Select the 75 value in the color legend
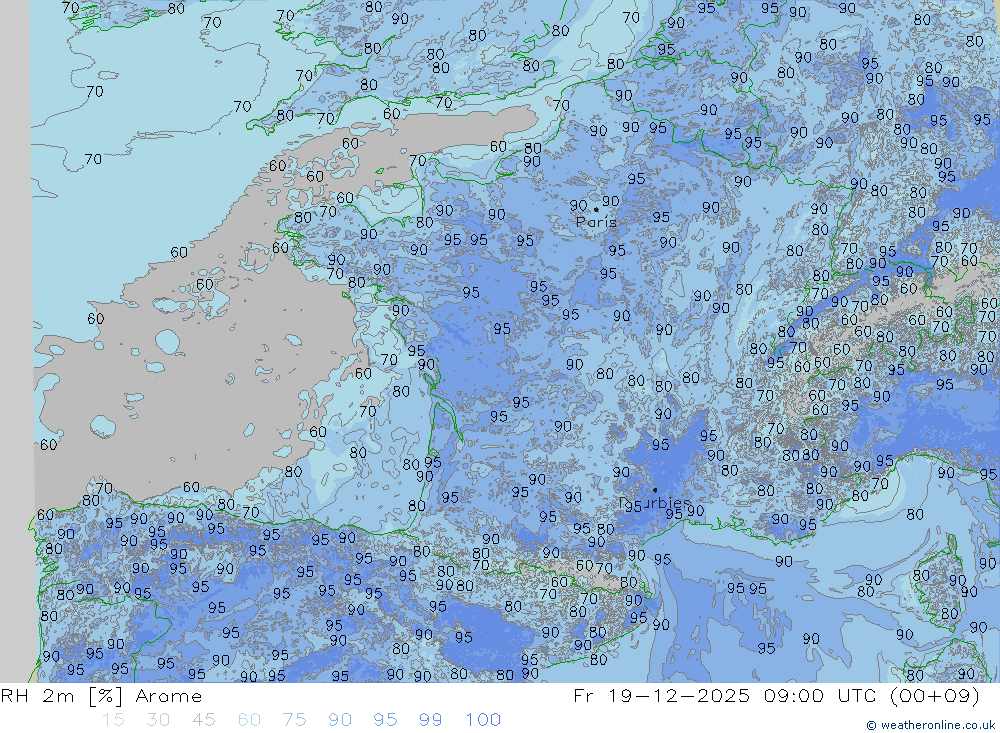 (294, 720)
